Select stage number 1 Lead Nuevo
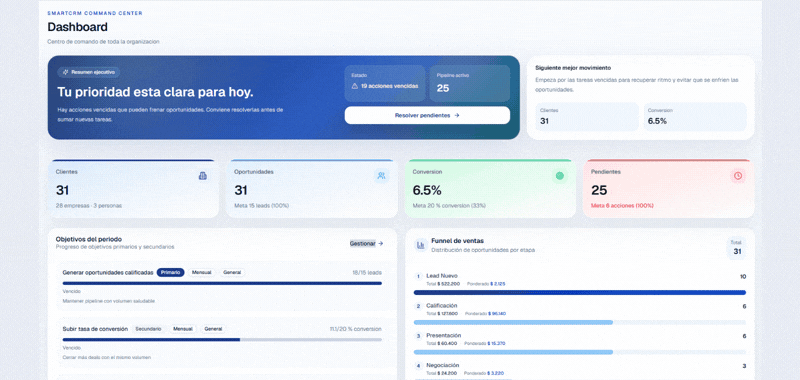 (x=418, y=276)
